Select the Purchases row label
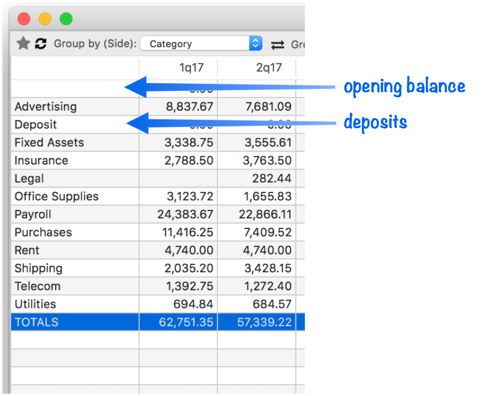This screenshot has height=396, width=487. [43, 232]
